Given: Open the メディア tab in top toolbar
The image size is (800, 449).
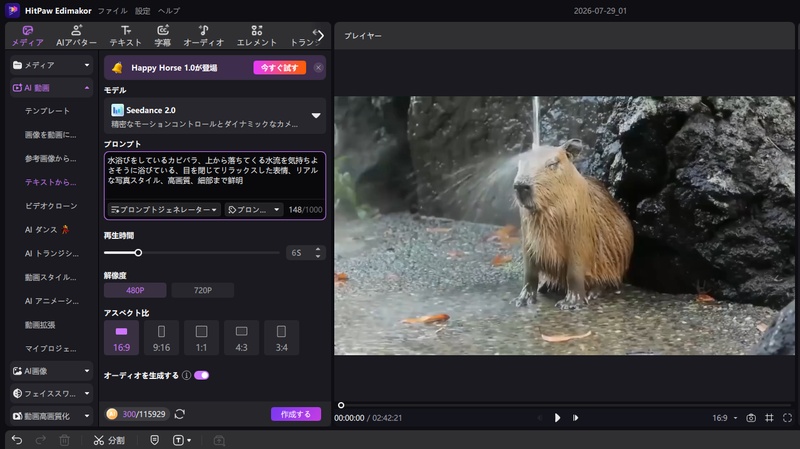Looking at the screenshot, I should tap(28, 36).
